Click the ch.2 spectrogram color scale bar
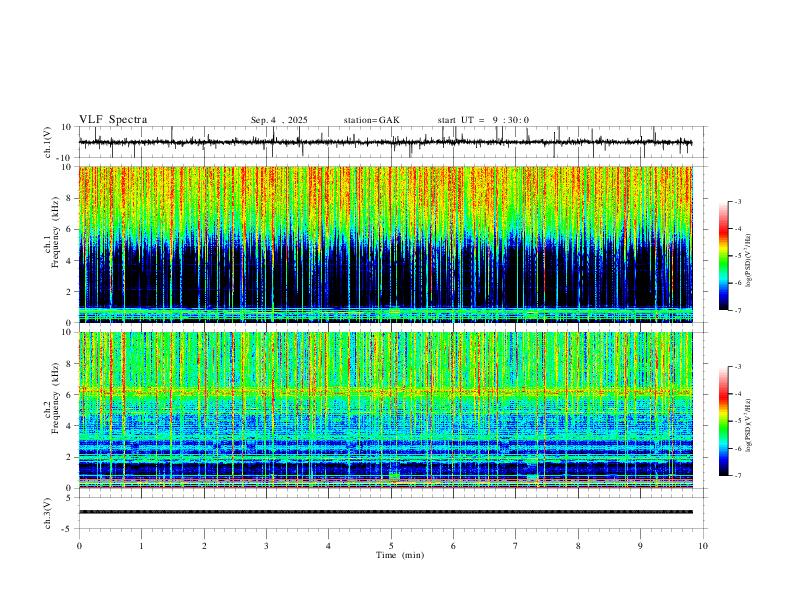The width and height of the screenshot is (792, 612). pyautogui.click(x=723, y=421)
